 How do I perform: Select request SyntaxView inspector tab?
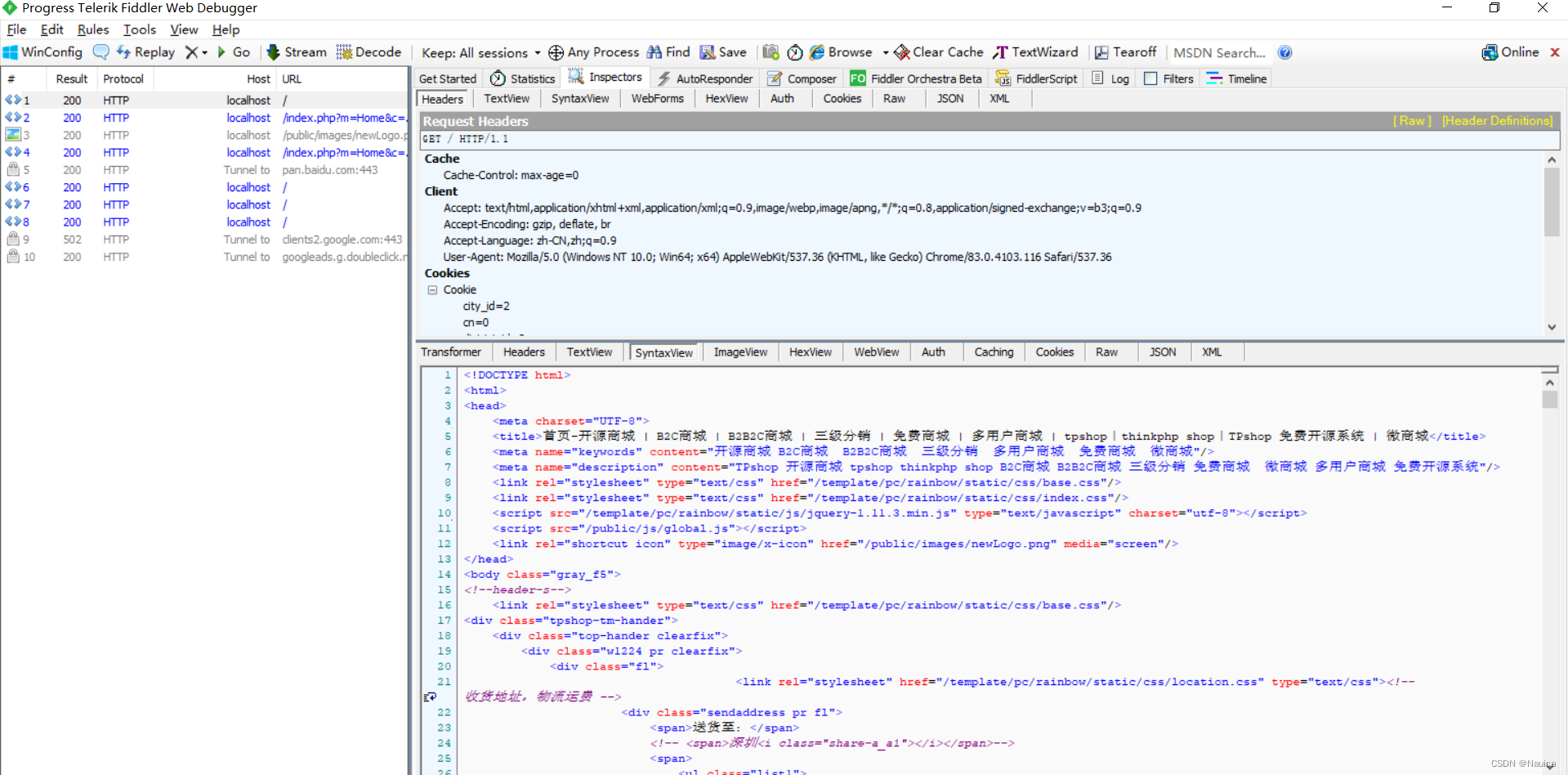tap(580, 99)
